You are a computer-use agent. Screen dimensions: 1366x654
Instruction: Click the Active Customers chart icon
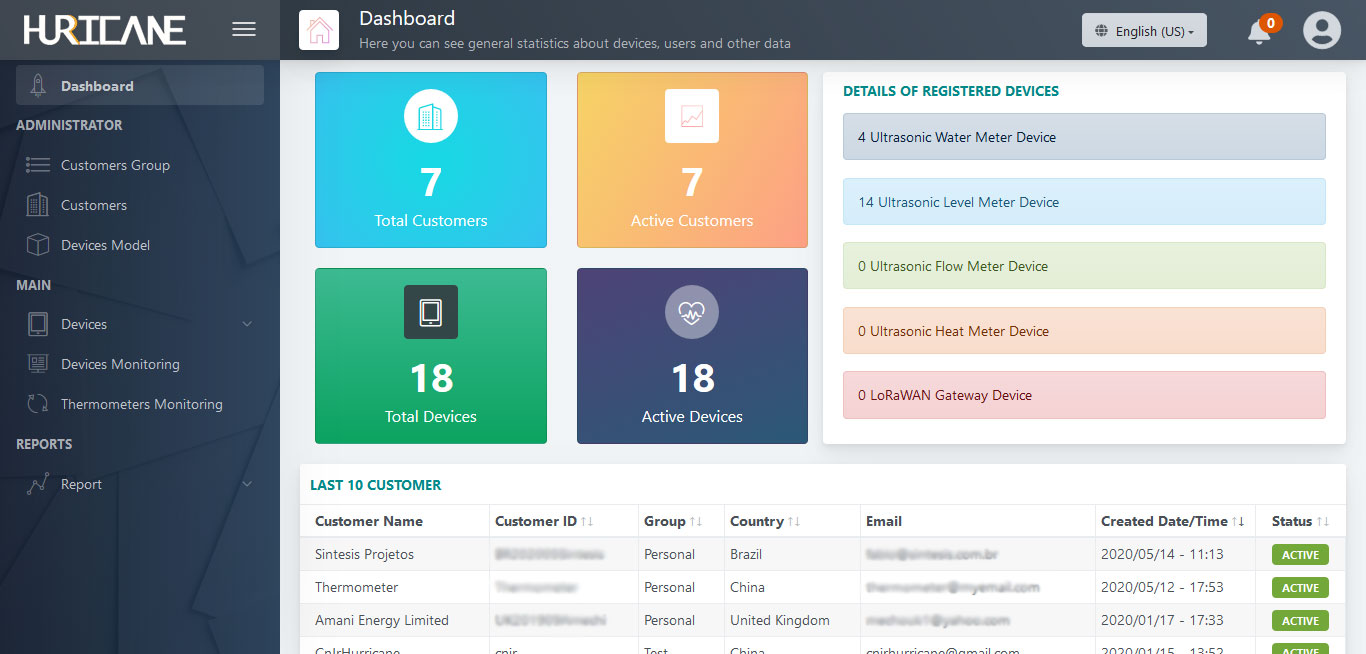point(691,117)
